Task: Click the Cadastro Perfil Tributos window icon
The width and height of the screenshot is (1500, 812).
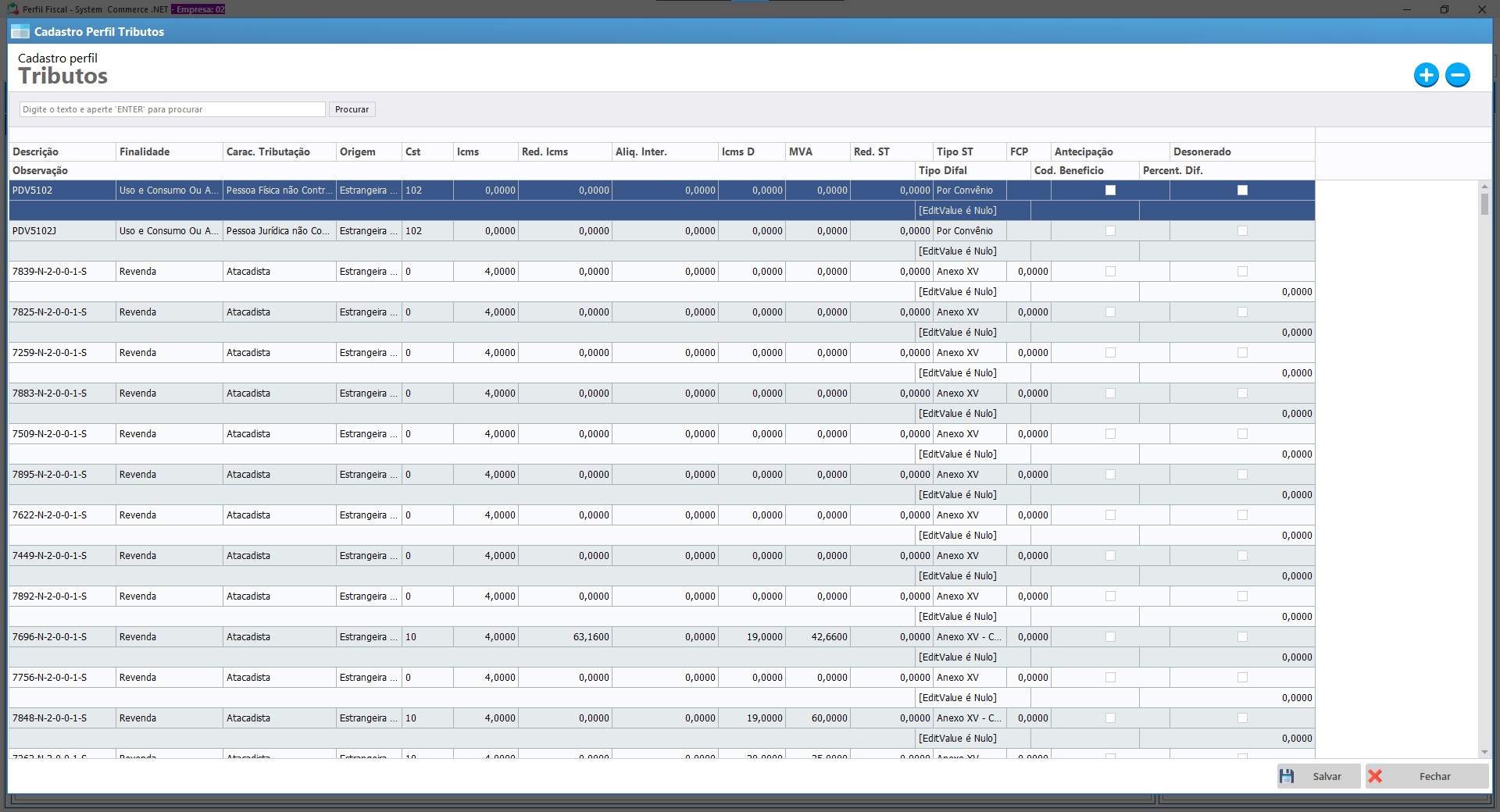Action: click(x=20, y=32)
